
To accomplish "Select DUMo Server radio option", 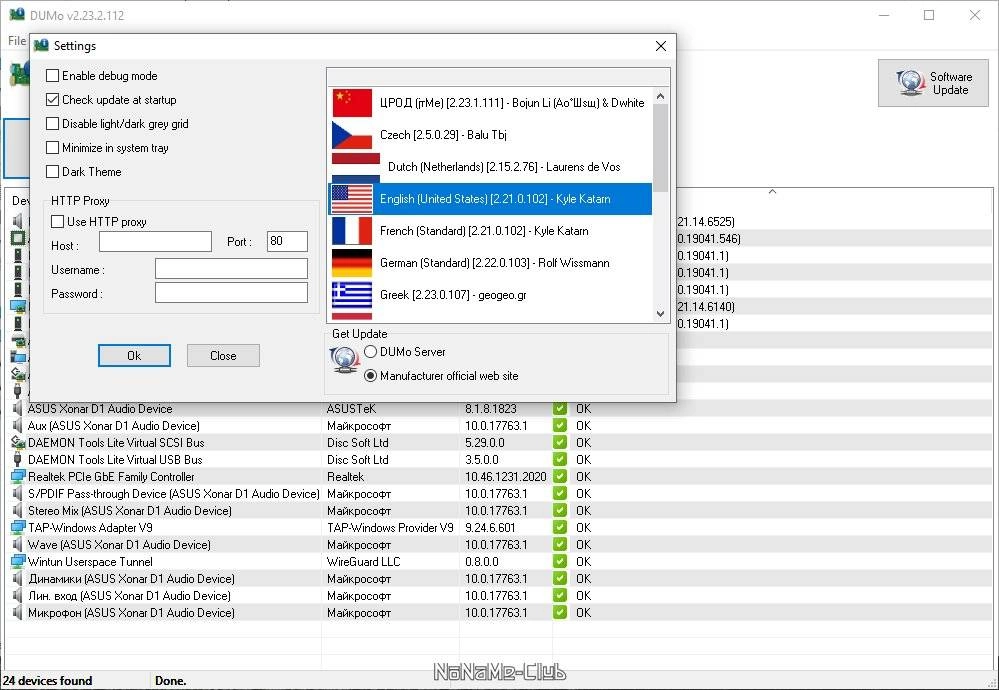I will (370, 352).
